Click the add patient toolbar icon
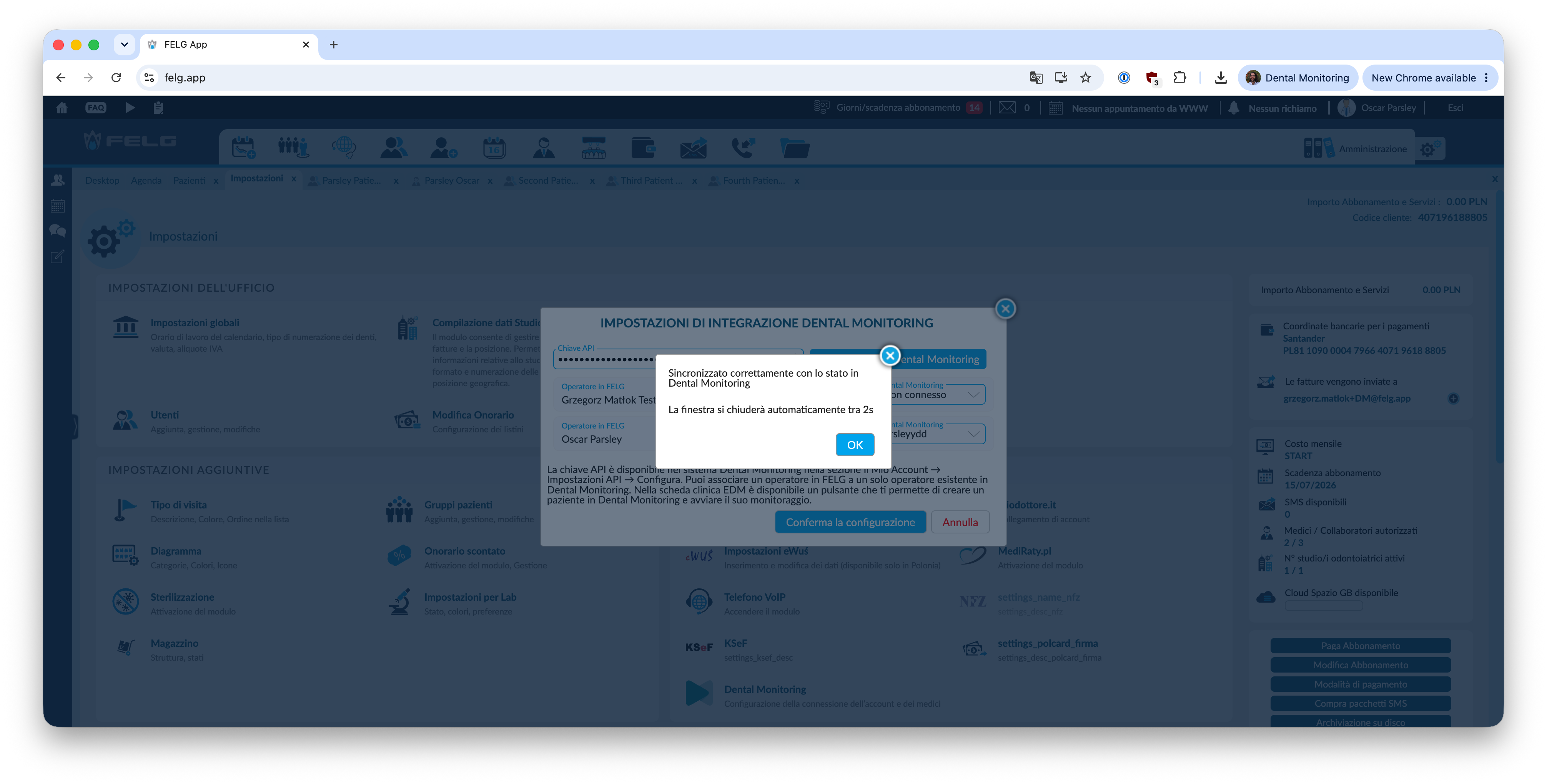1547x784 pixels. 443,148
